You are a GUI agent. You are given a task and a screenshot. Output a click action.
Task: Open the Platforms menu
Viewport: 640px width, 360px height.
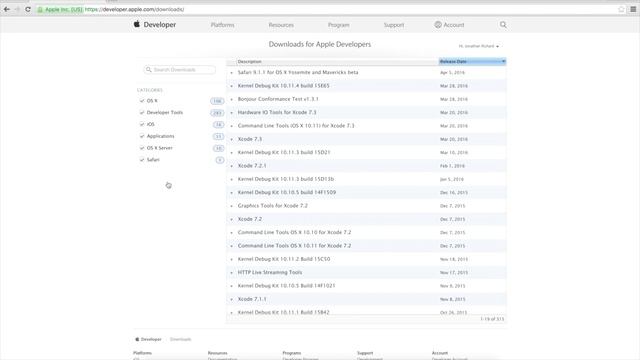pyautogui.click(x=222, y=25)
